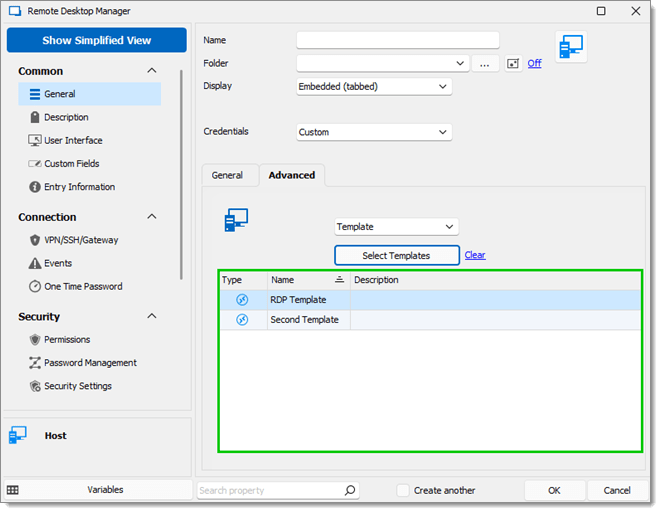Click the Security Settings gear-shield icon
The image size is (661, 513).
pos(35,386)
